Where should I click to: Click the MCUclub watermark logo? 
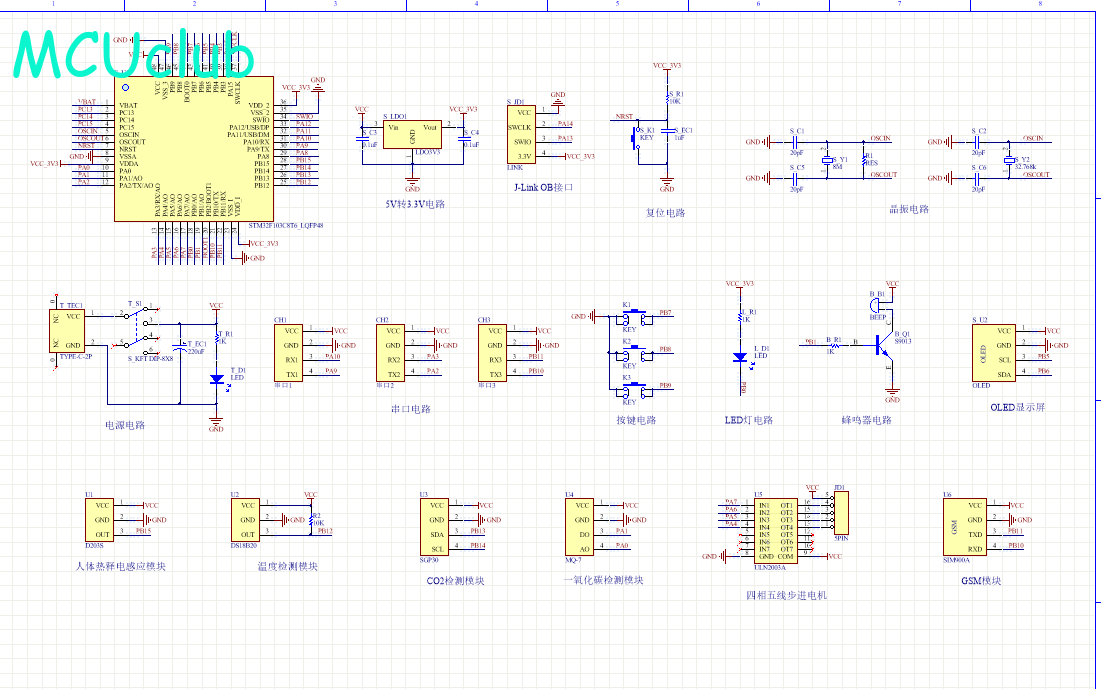(133, 55)
